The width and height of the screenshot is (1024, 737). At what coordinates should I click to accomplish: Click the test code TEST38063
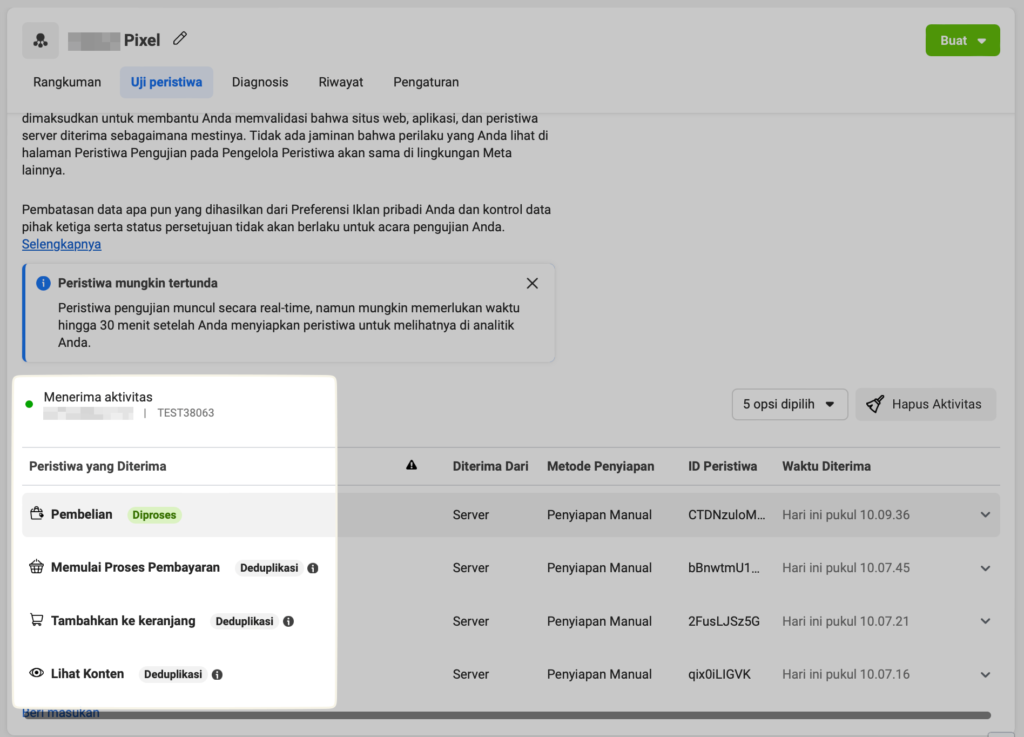click(x=185, y=413)
